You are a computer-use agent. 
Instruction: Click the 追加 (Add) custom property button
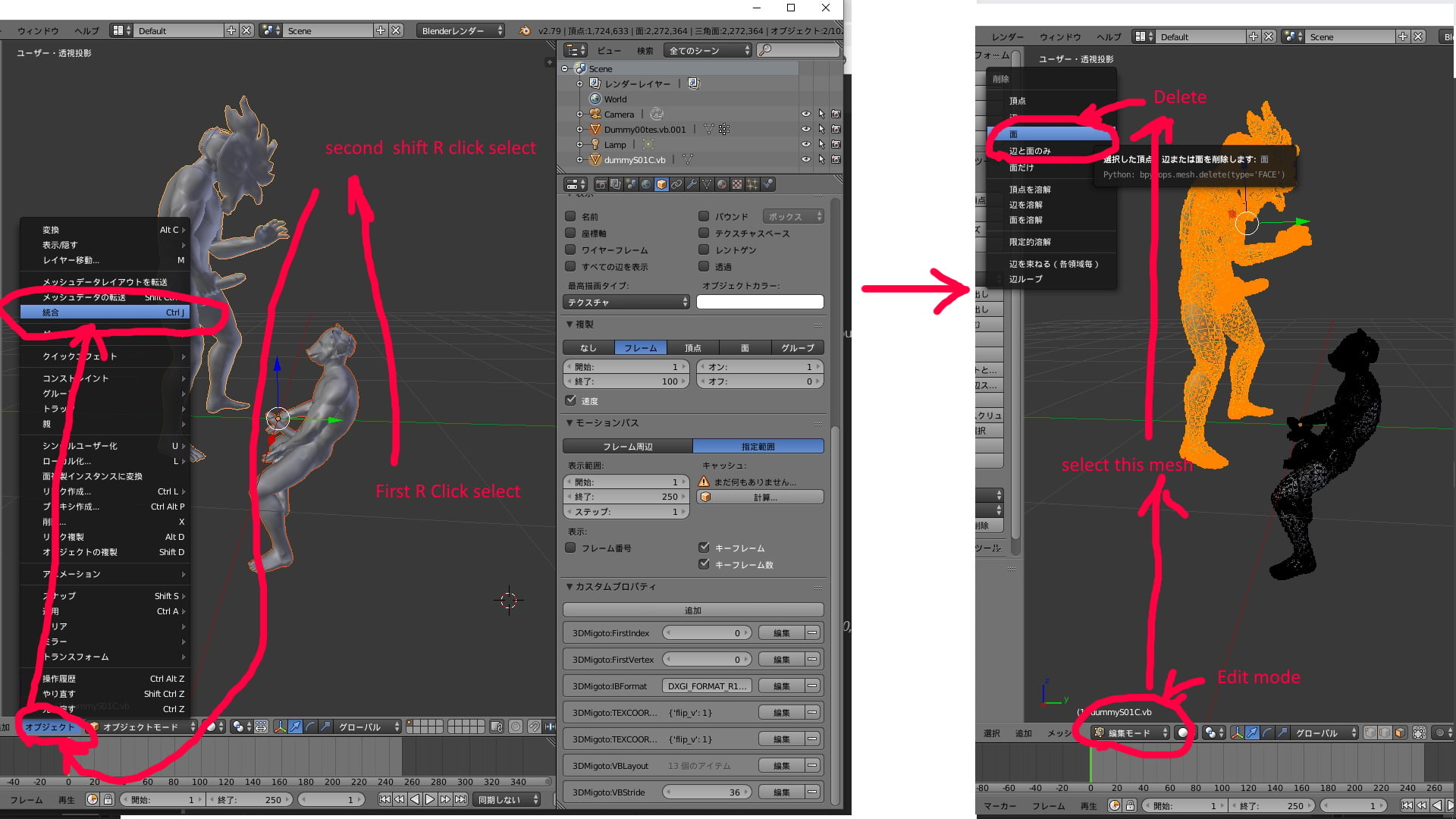pyautogui.click(x=693, y=610)
